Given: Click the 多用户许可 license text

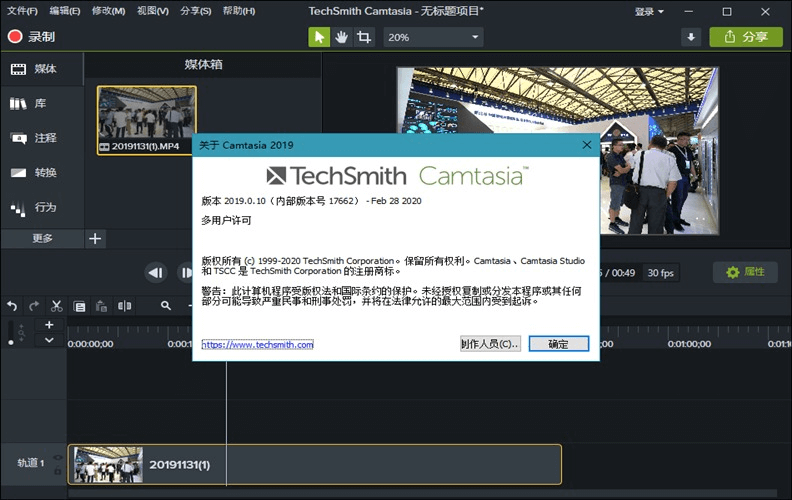Looking at the screenshot, I should pyautogui.click(x=226, y=220).
